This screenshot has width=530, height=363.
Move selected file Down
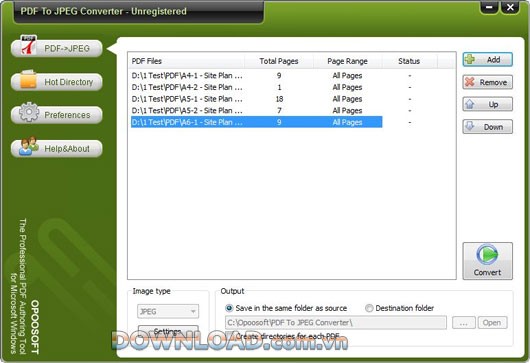pos(487,127)
